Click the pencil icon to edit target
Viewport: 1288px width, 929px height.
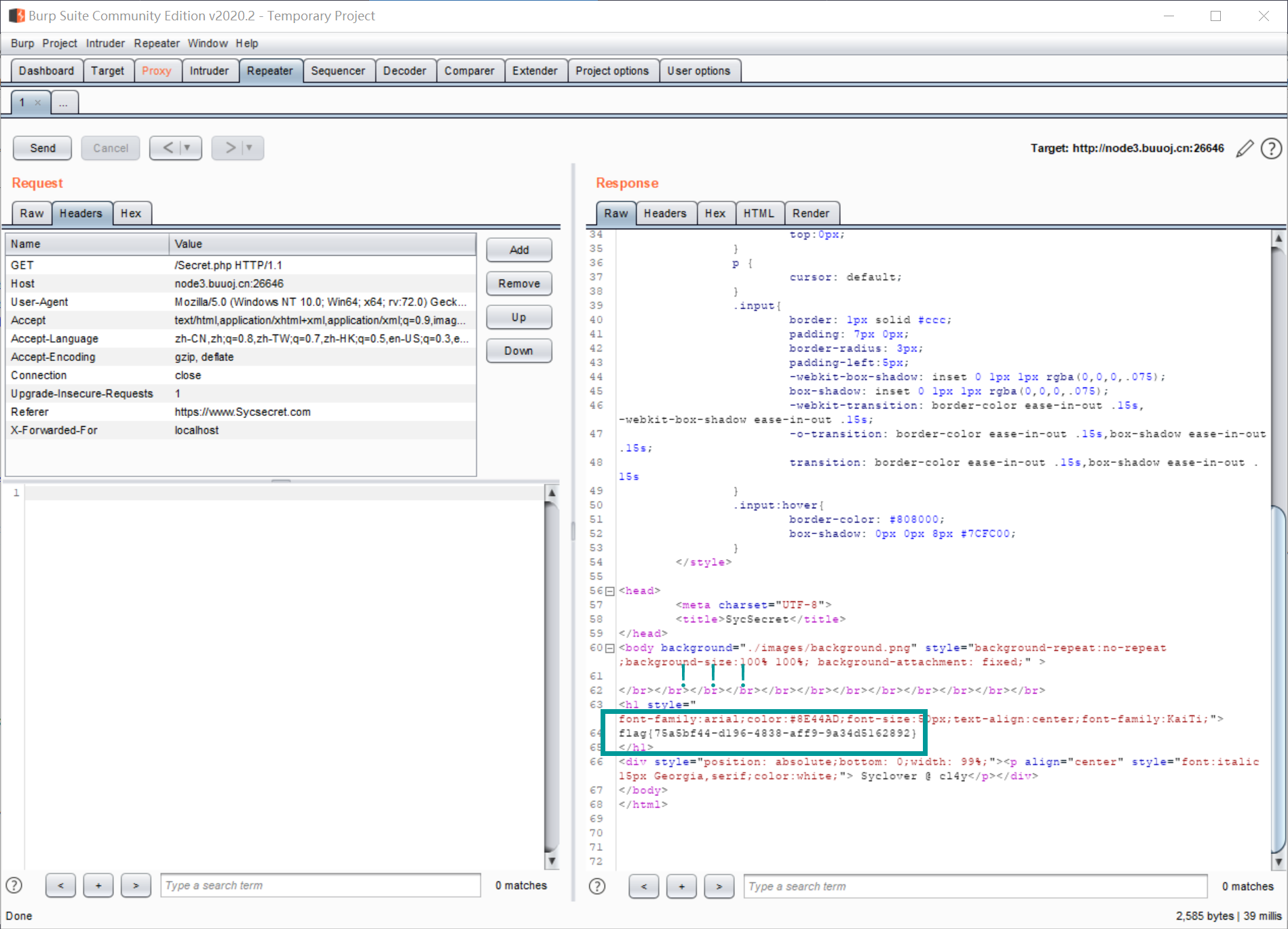pyautogui.click(x=1245, y=149)
